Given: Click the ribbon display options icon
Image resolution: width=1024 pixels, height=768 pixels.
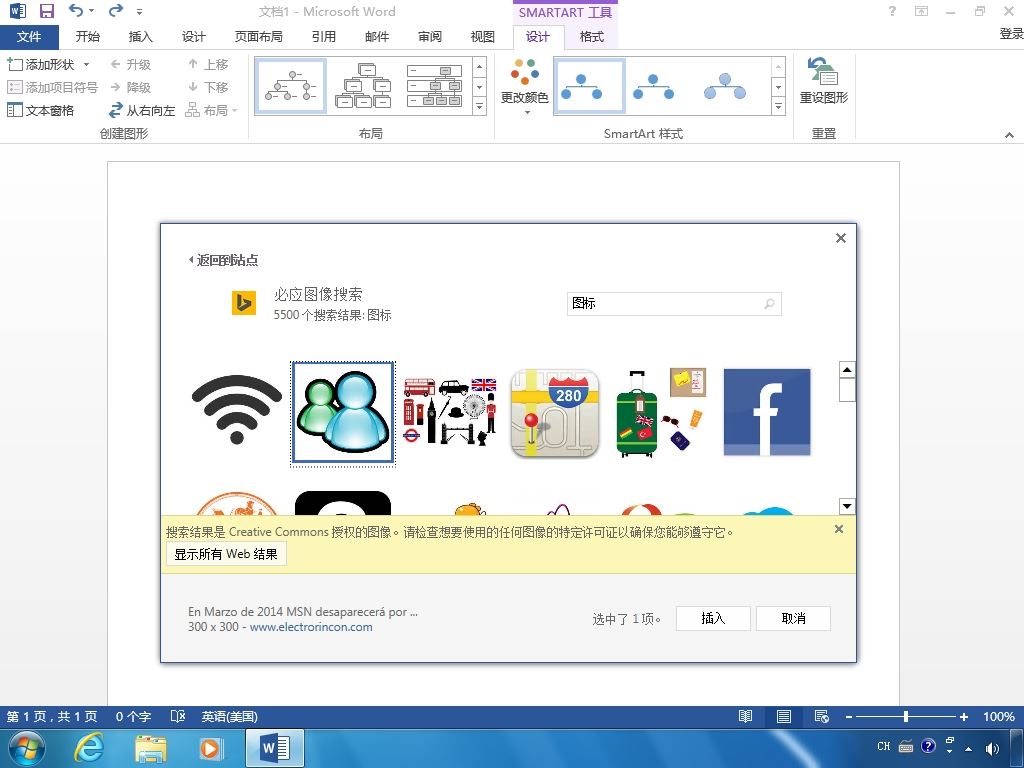Looking at the screenshot, I should [921, 11].
